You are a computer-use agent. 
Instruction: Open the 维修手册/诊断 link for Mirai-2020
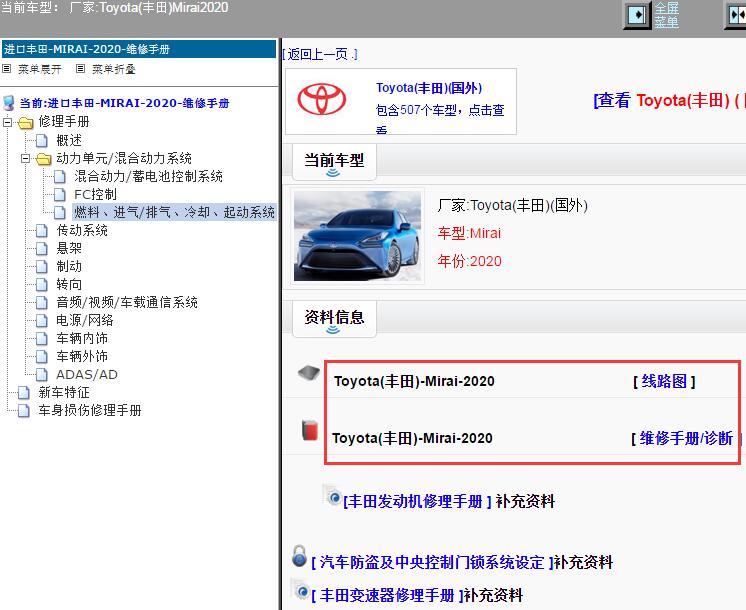click(x=686, y=438)
